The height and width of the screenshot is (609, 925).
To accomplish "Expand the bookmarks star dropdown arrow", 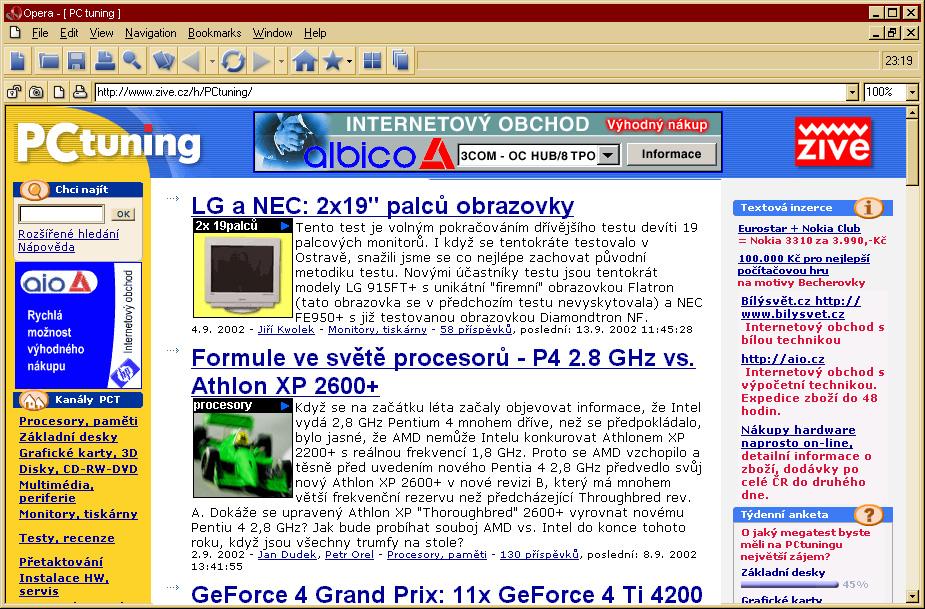I will coord(349,61).
